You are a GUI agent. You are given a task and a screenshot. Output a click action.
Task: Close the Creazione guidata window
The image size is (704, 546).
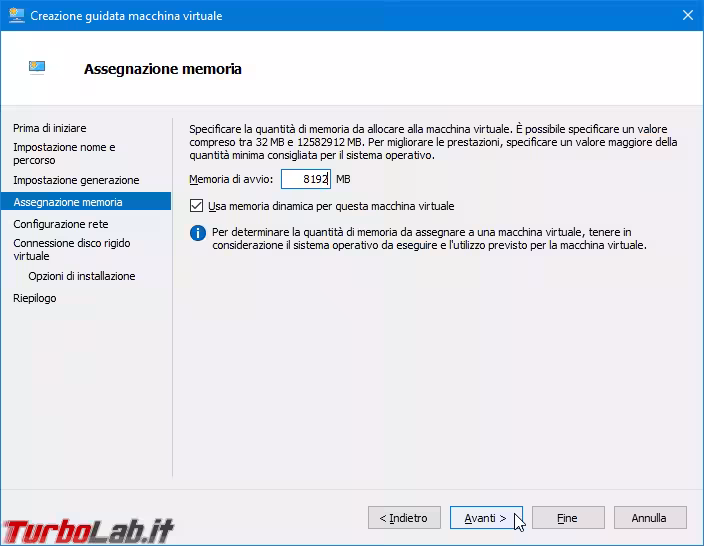click(687, 16)
